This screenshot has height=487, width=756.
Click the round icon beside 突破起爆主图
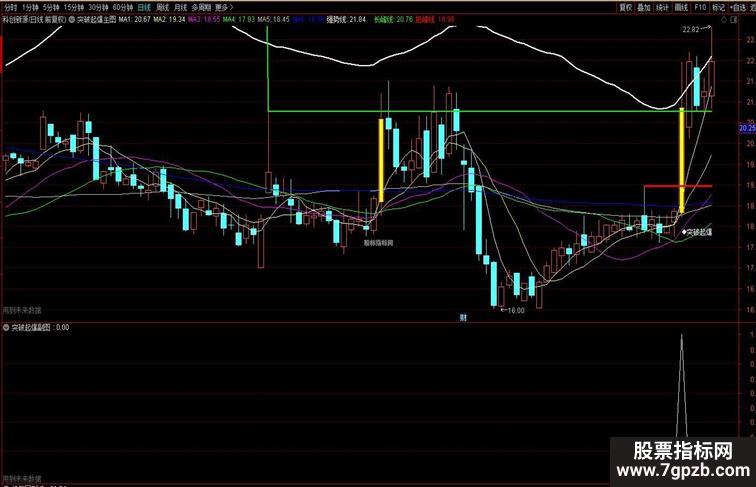(72, 20)
